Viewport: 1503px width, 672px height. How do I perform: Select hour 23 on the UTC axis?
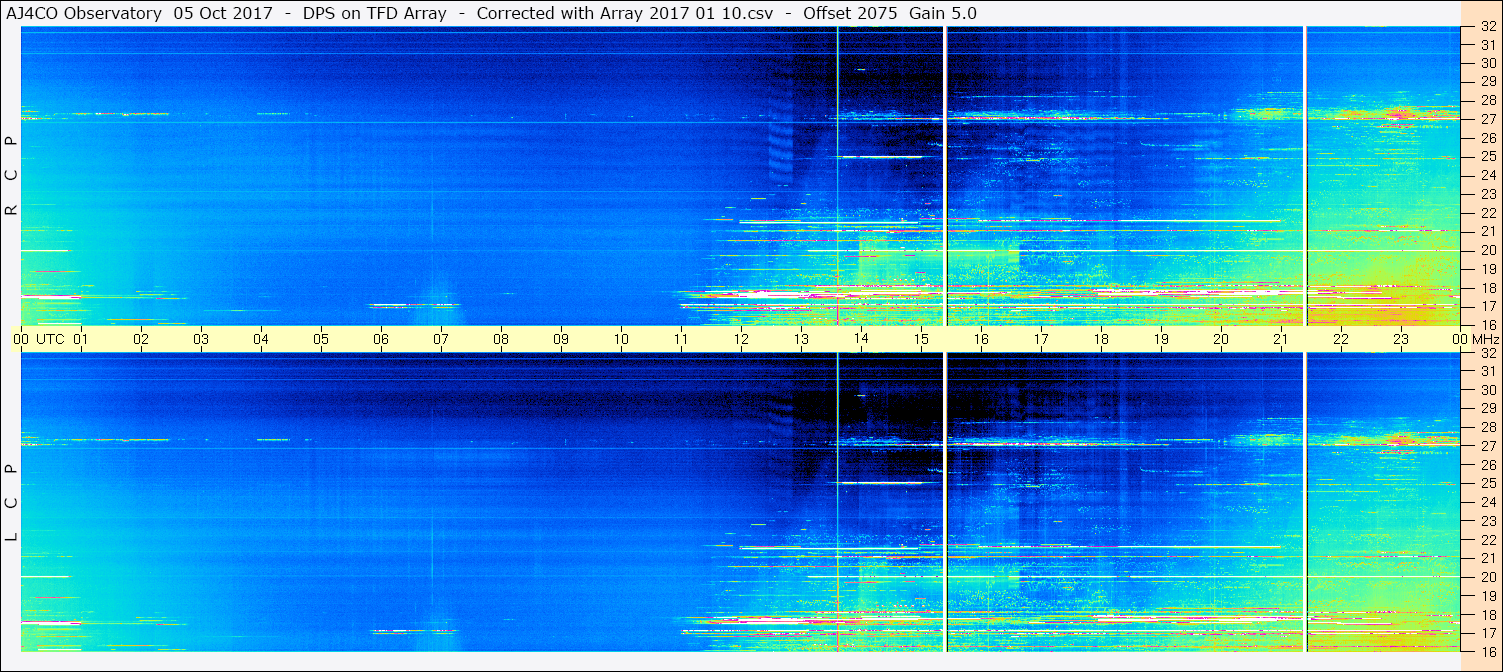click(1401, 339)
